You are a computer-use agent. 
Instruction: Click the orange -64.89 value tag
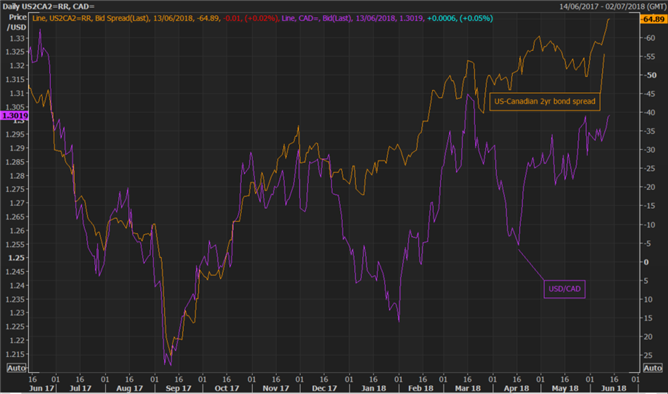(653, 19)
